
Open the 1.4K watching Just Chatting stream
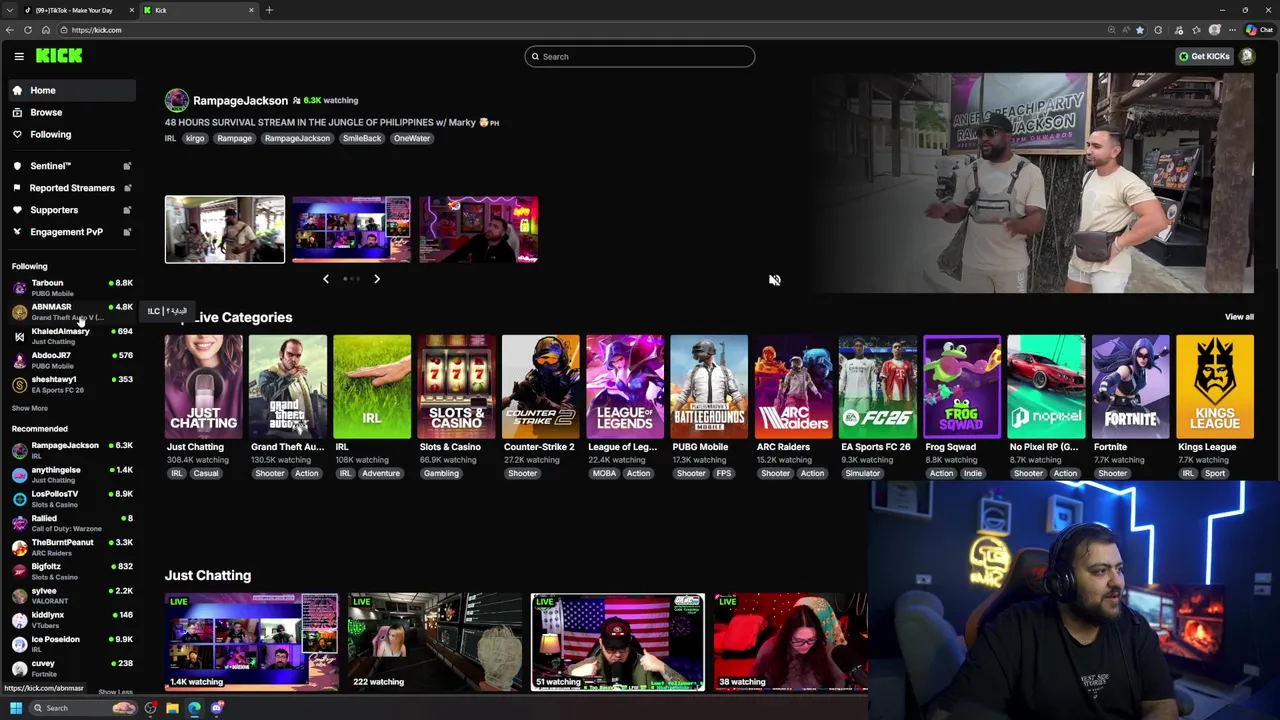pos(252,642)
